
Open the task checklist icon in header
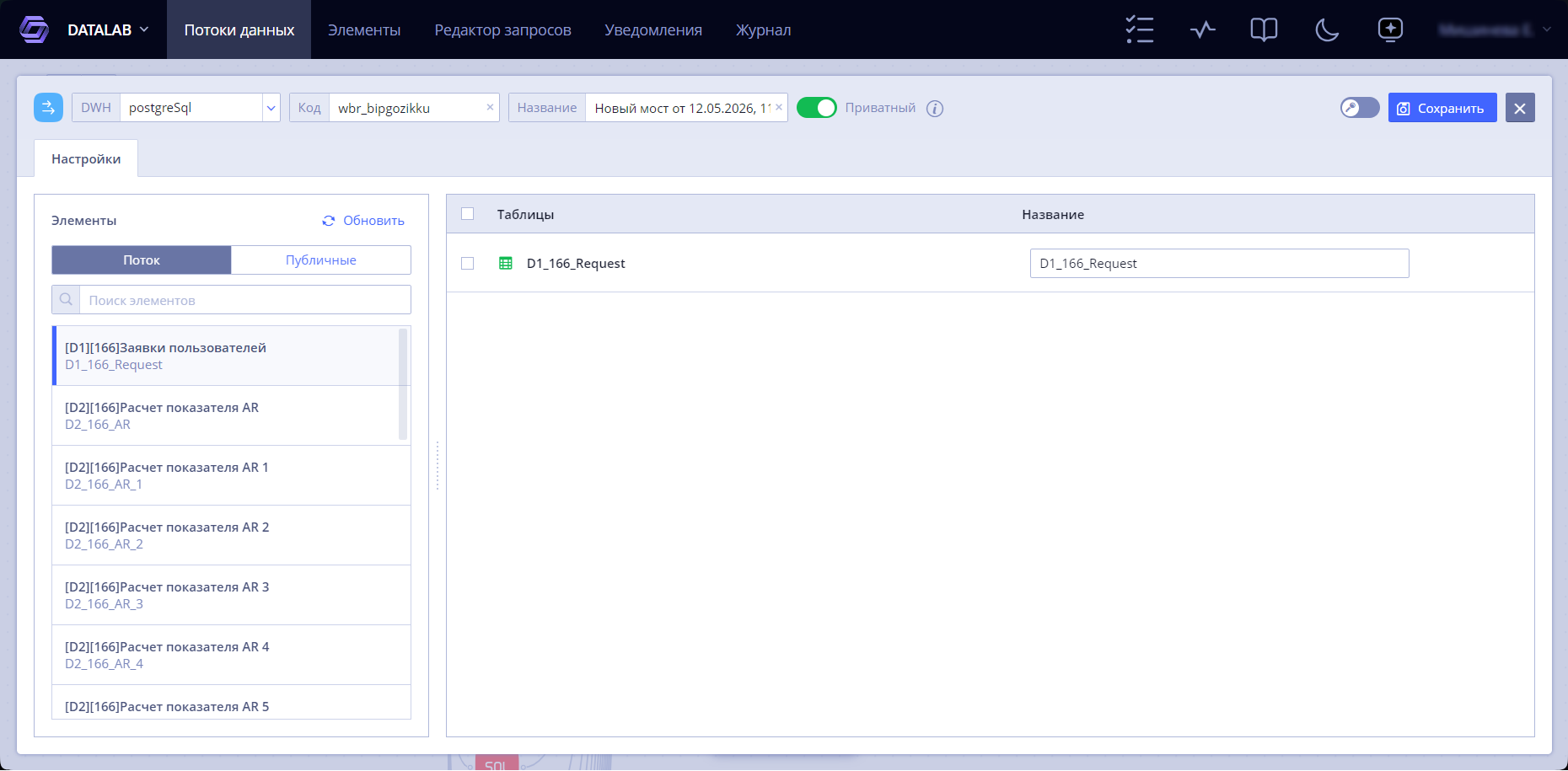coord(1140,29)
